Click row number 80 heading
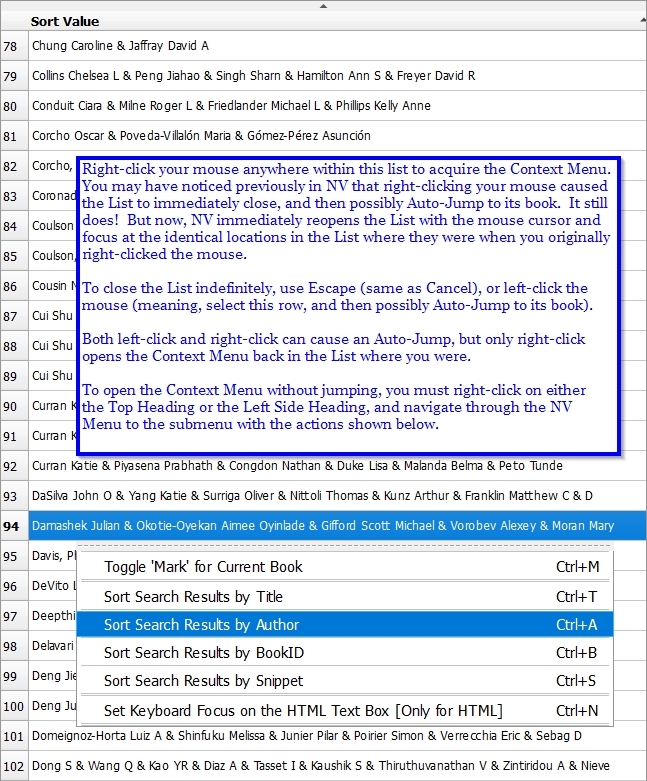Image resolution: width=647 pixels, height=781 pixels. click(14, 106)
